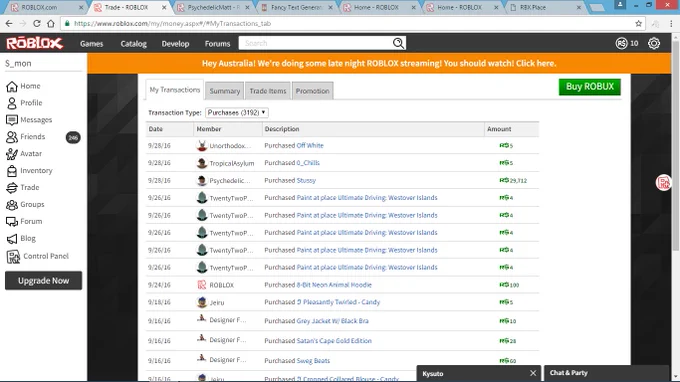Open the Transaction Type dropdown
This screenshot has height=382, width=680.
point(237,112)
